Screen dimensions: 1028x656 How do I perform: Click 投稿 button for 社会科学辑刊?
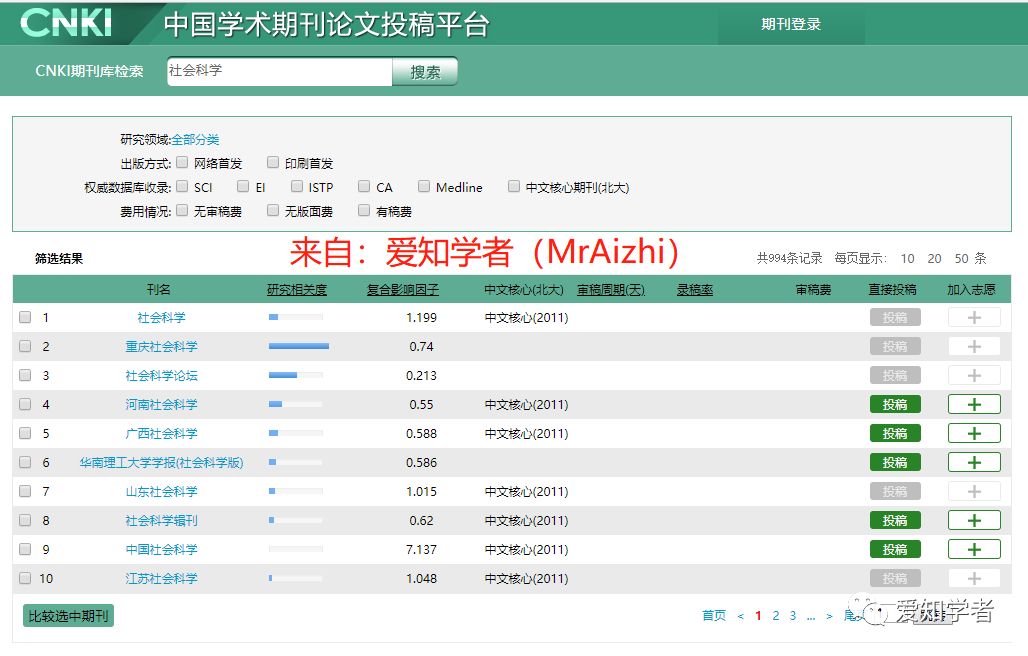coord(895,520)
